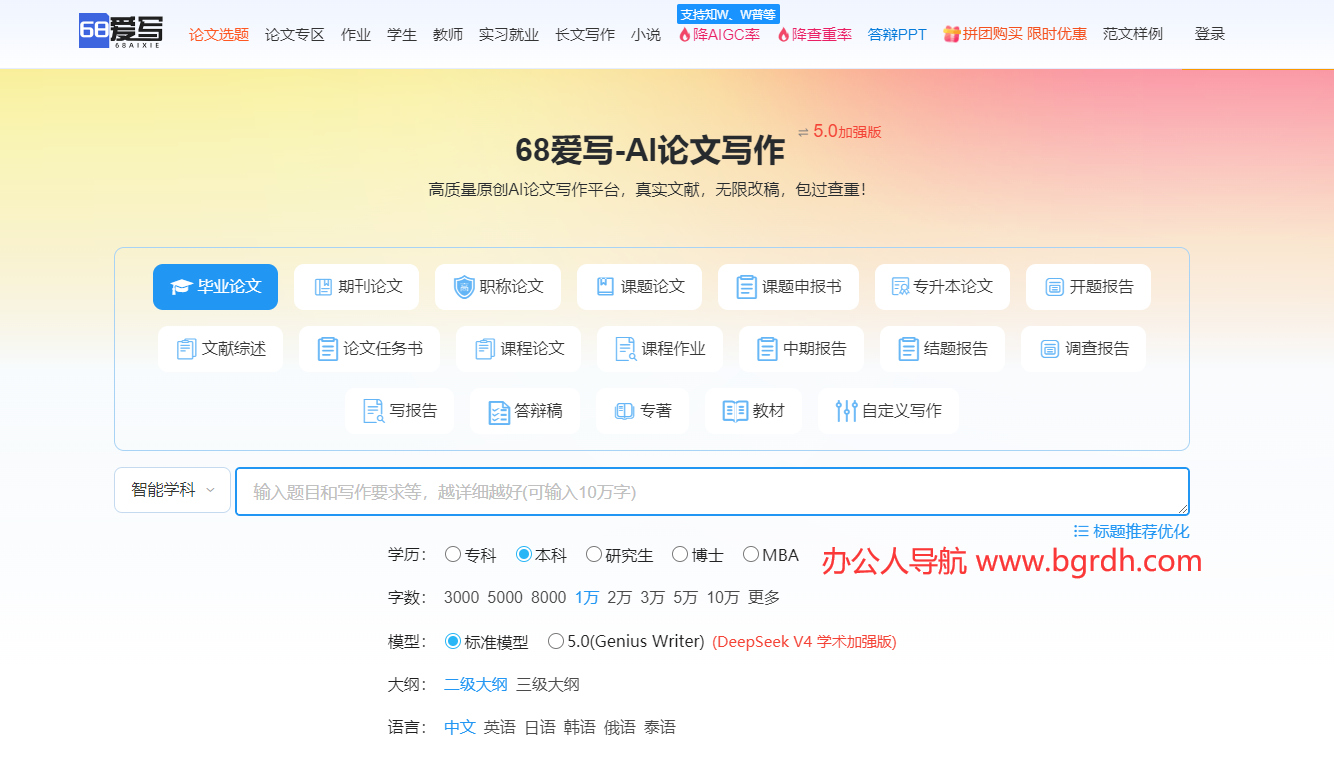Image resolution: width=1334 pixels, height=758 pixels.
Task: Click the 期刊论文 document icon
Action: (x=322, y=287)
